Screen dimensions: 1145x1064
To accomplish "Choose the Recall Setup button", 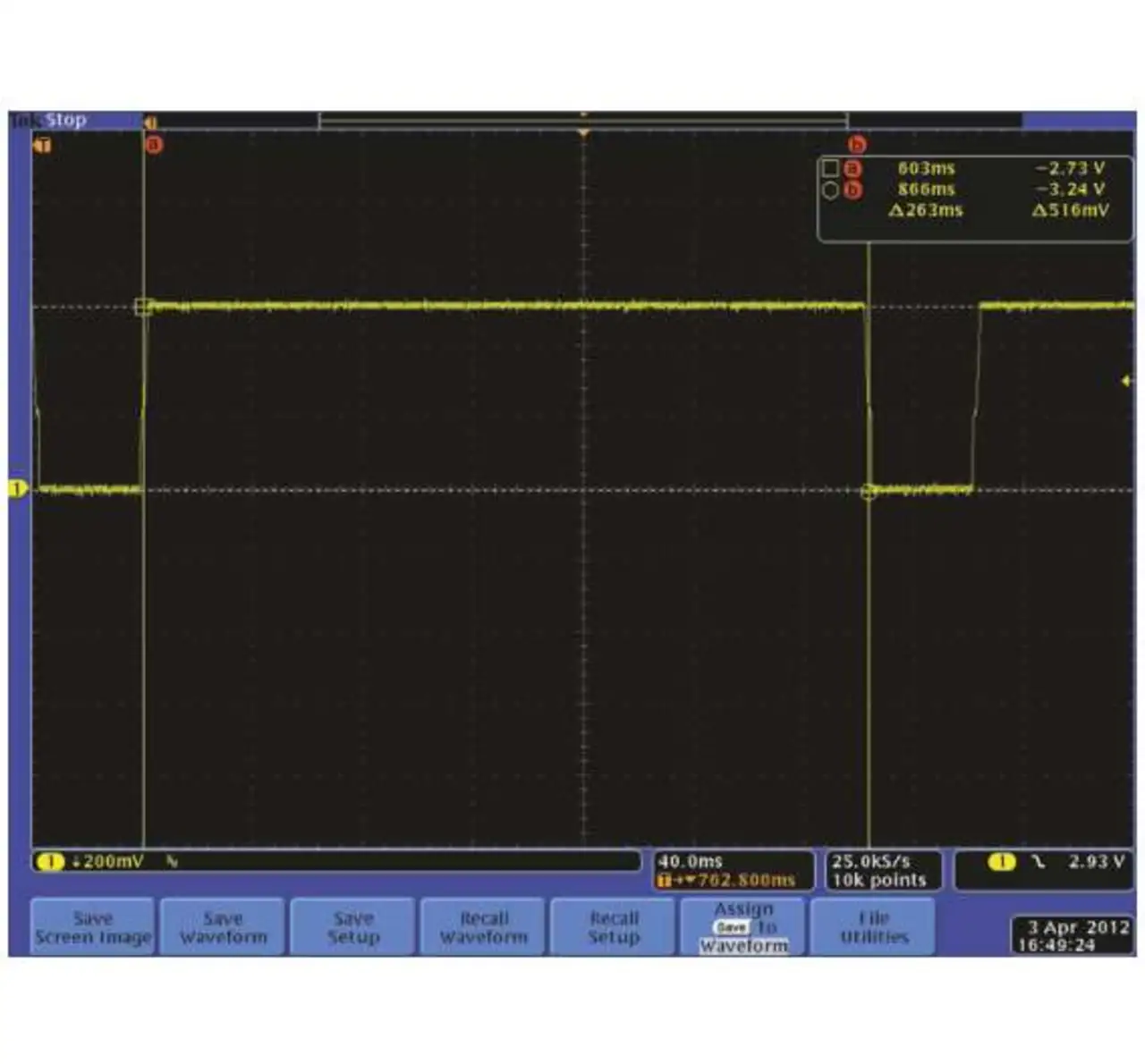I will coord(613,927).
